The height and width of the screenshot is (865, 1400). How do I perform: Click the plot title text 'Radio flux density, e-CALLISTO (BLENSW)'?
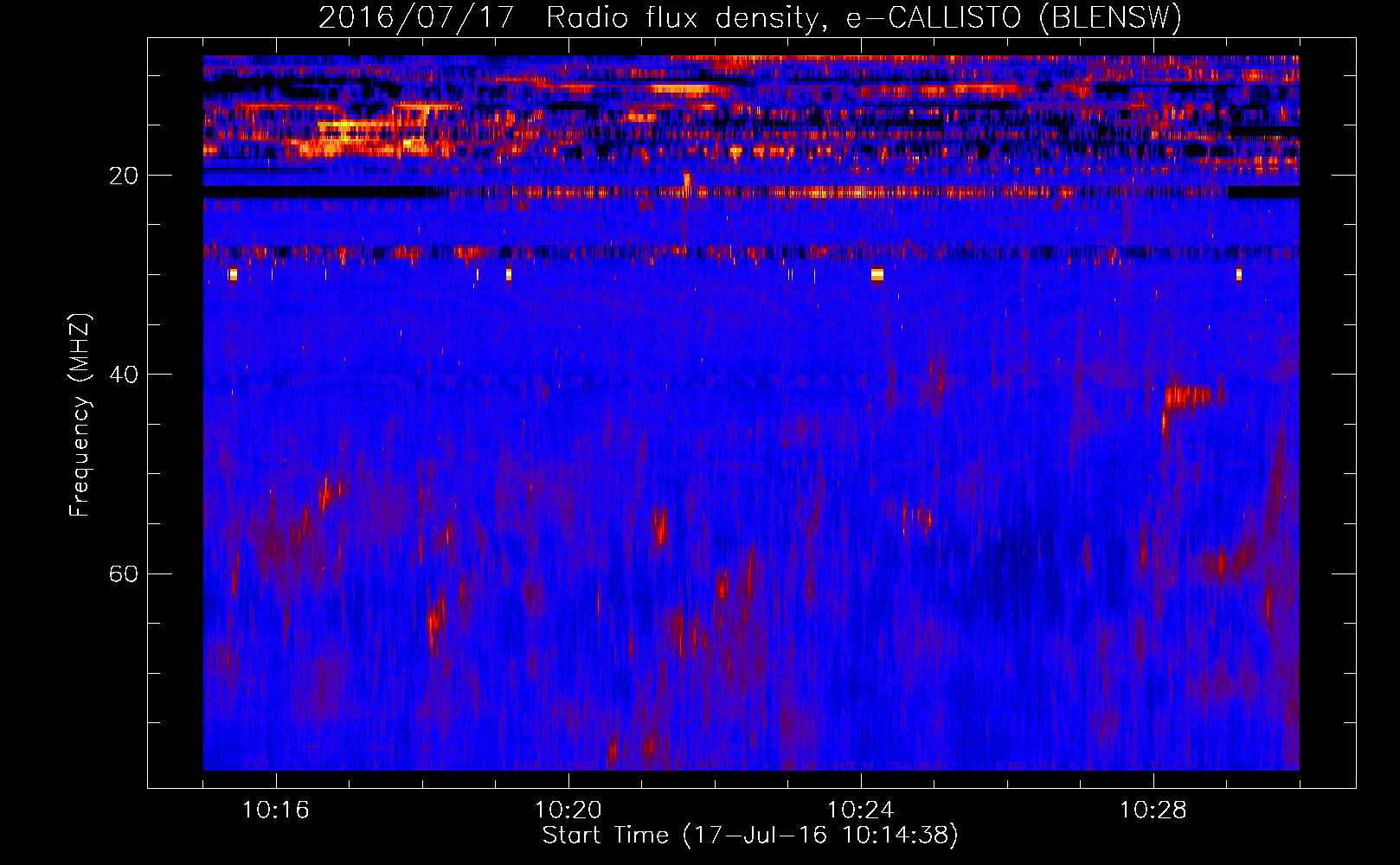coord(864,18)
